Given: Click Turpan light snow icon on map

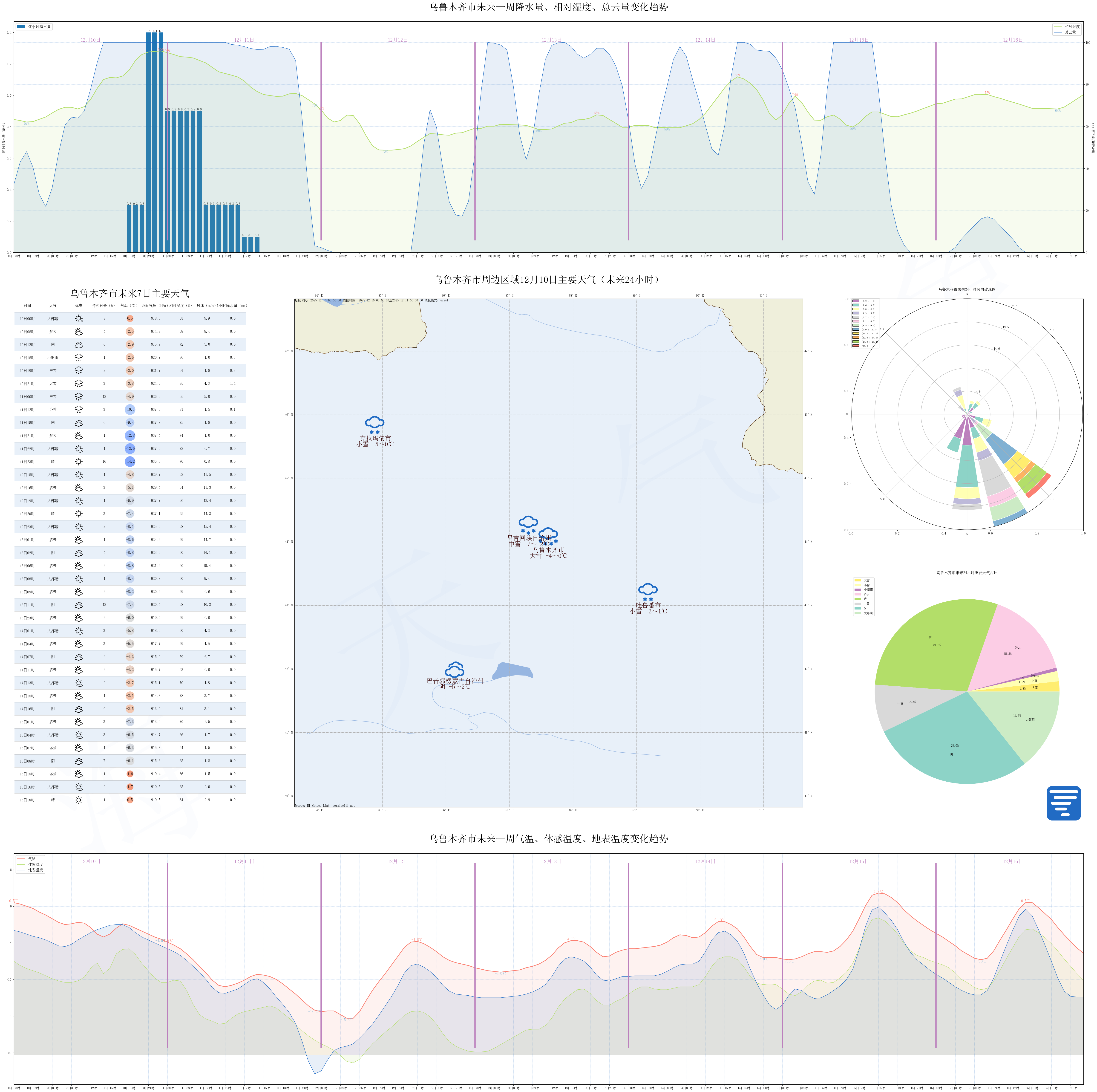Looking at the screenshot, I should click(647, 591).
